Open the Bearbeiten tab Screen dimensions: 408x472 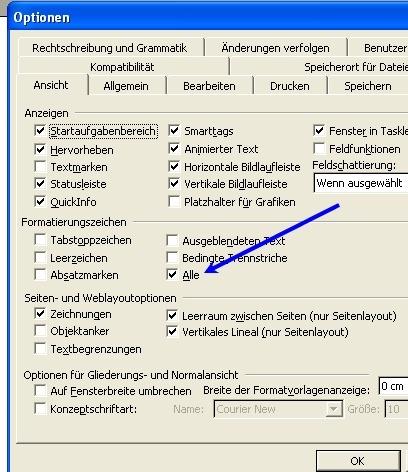[x=209, y=86]
